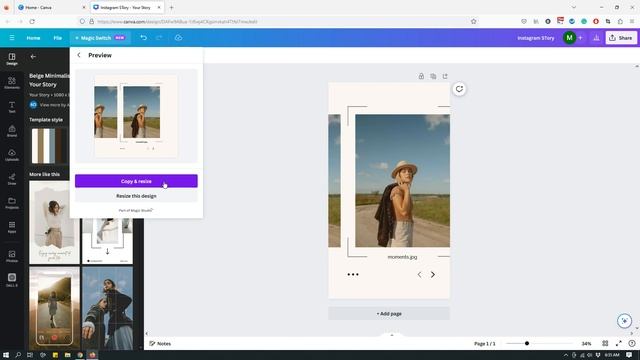Open the Apps panel
640x360 pixels.
point(12,227)
